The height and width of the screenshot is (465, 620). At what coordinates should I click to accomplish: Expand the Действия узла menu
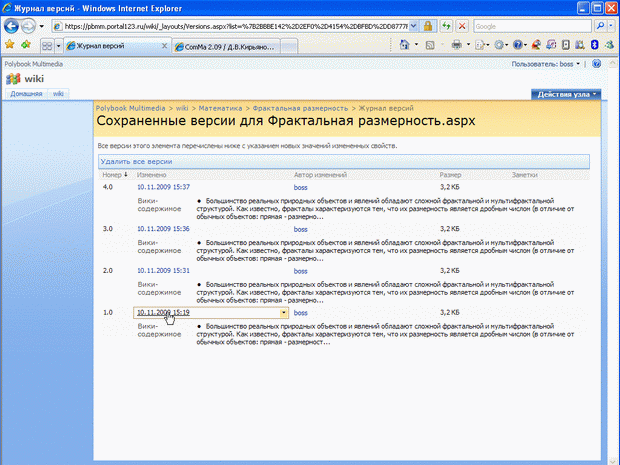tap(567, 94)
